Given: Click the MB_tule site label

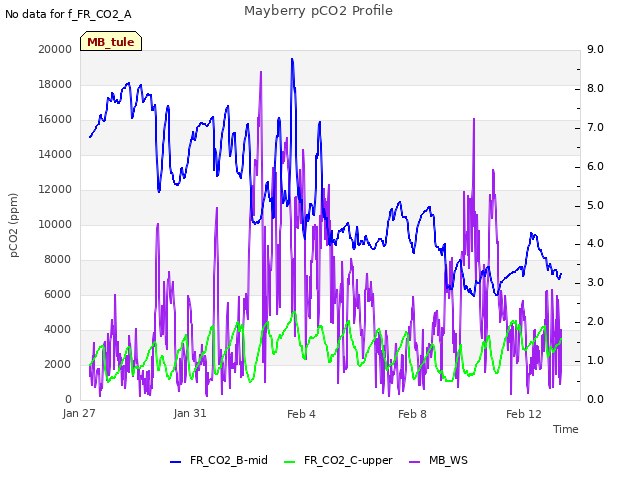Looking at the screenshot, I should (111, 42).
